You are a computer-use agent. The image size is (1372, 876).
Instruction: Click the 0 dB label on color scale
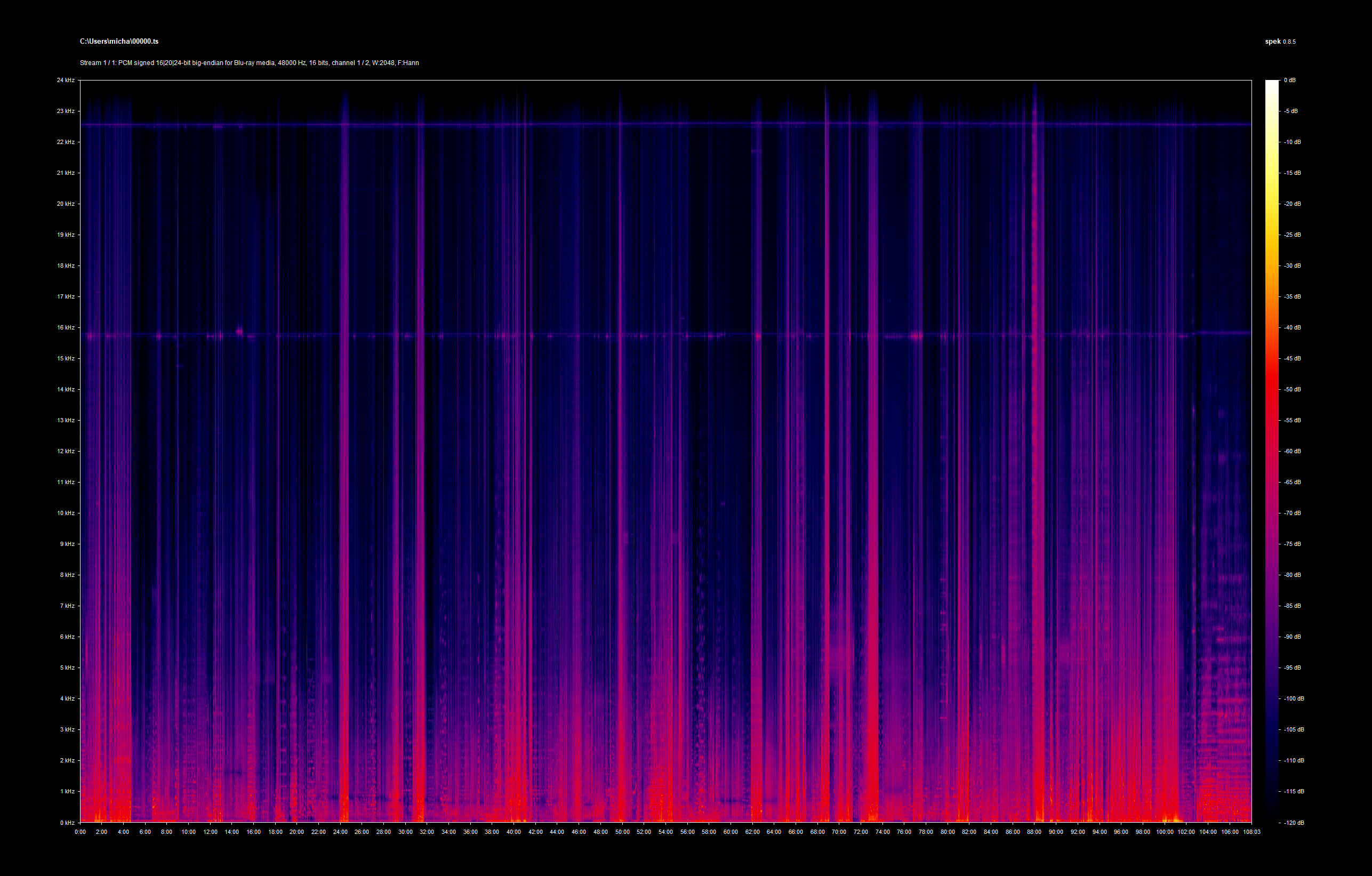(x=1289, y=81)
